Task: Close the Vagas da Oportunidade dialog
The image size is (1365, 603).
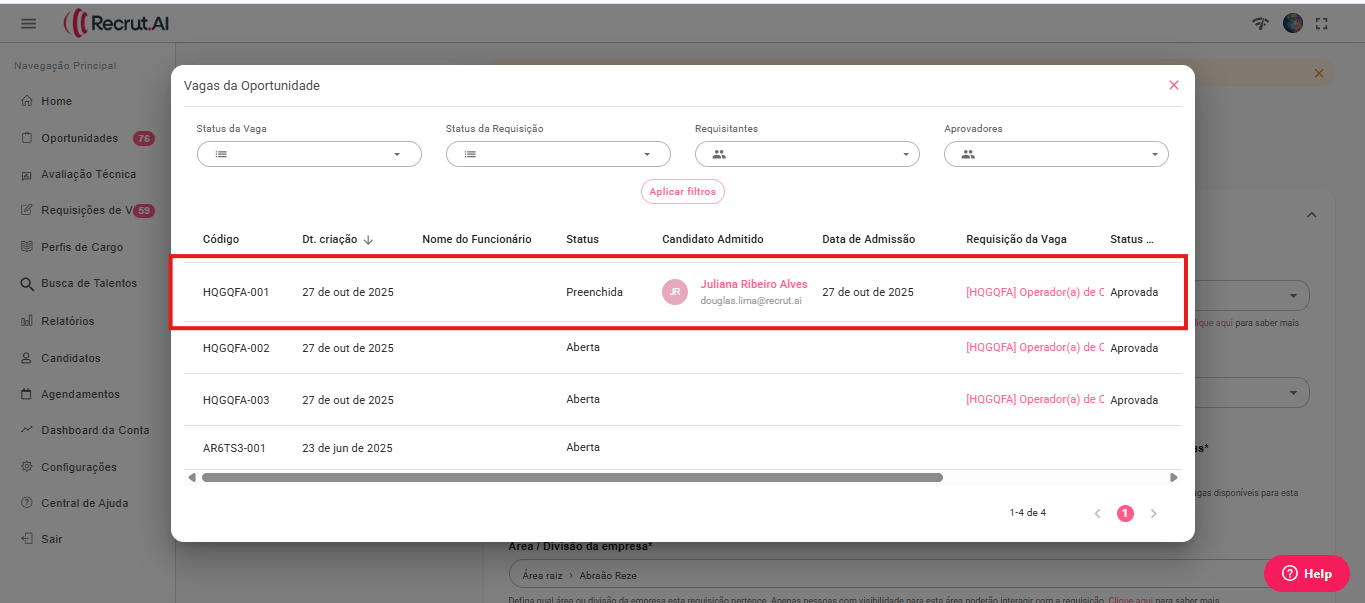Action: (x=1174, y=85)
